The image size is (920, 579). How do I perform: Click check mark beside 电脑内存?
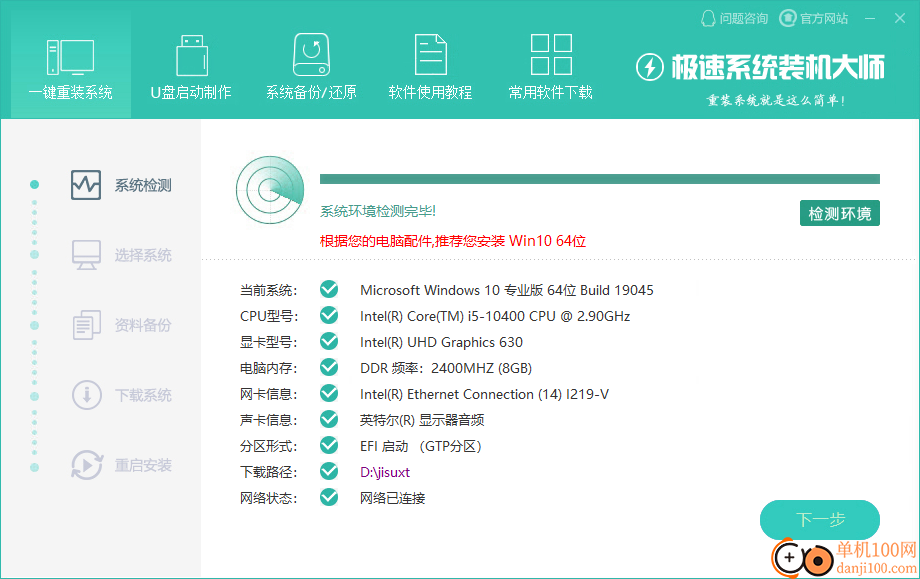pyautogui.click(x=329, y=367)
